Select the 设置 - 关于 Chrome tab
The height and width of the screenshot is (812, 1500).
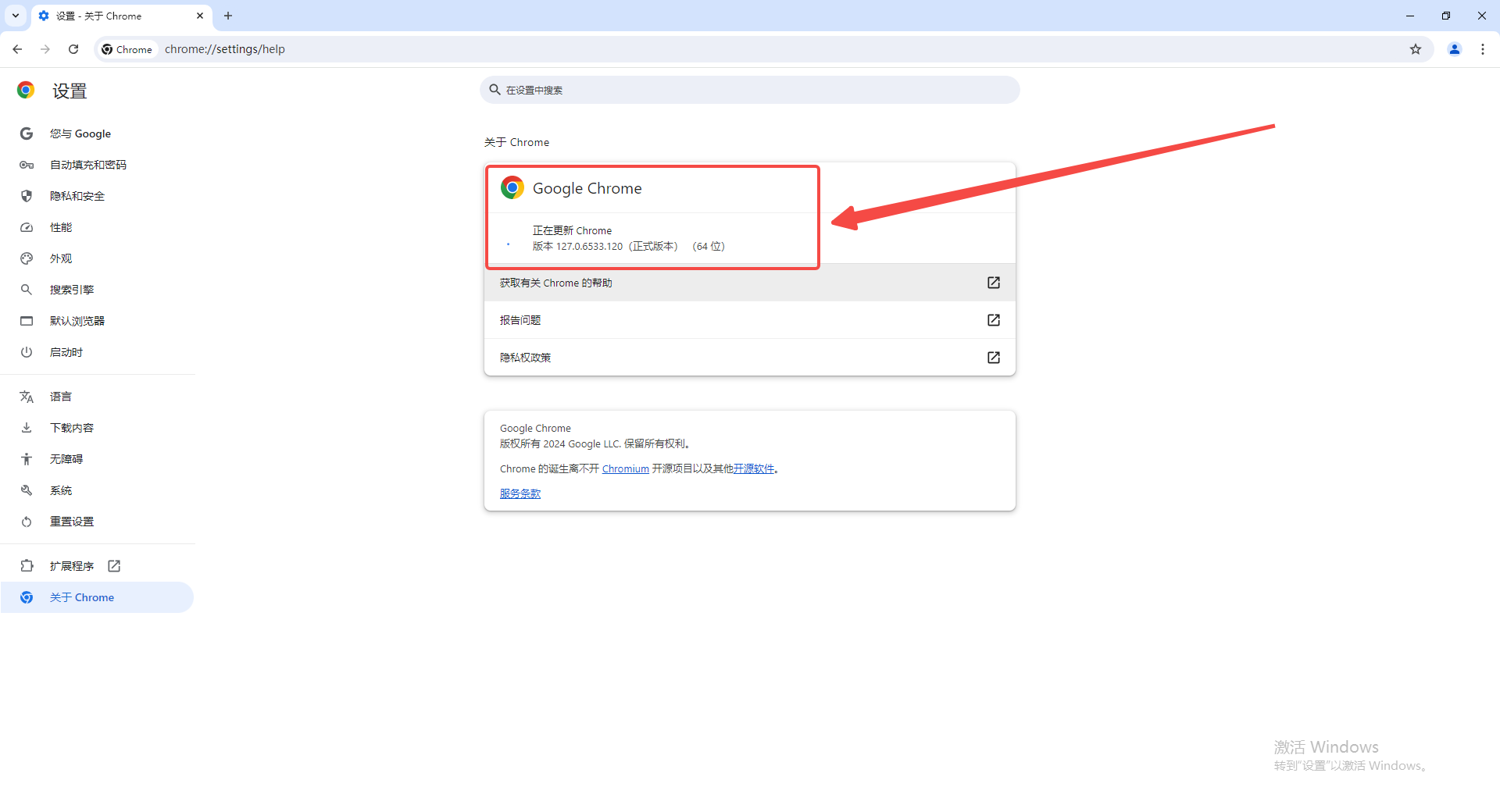(x=121, y=16)
